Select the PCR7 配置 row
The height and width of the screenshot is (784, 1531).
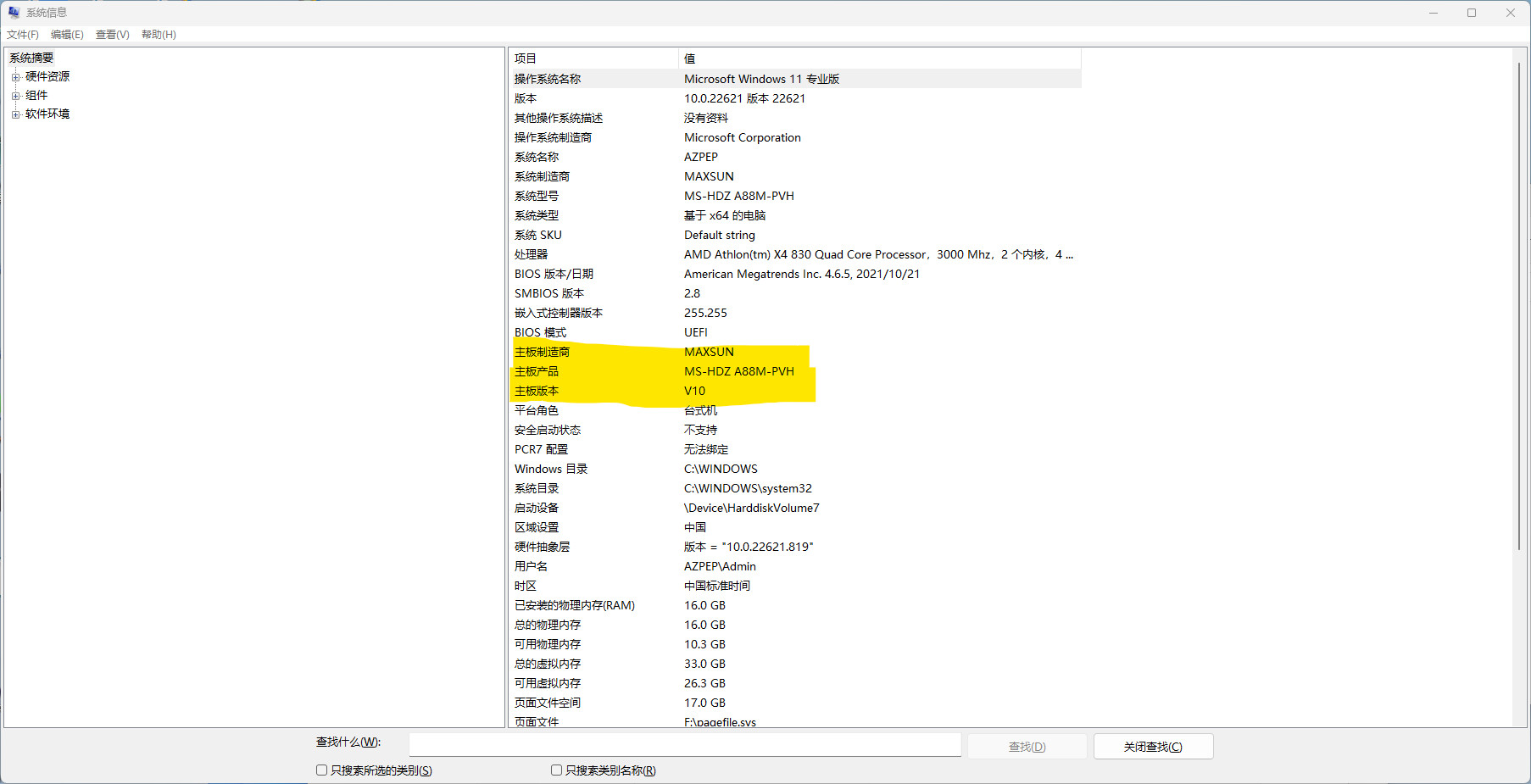click(x=795, y=449)
